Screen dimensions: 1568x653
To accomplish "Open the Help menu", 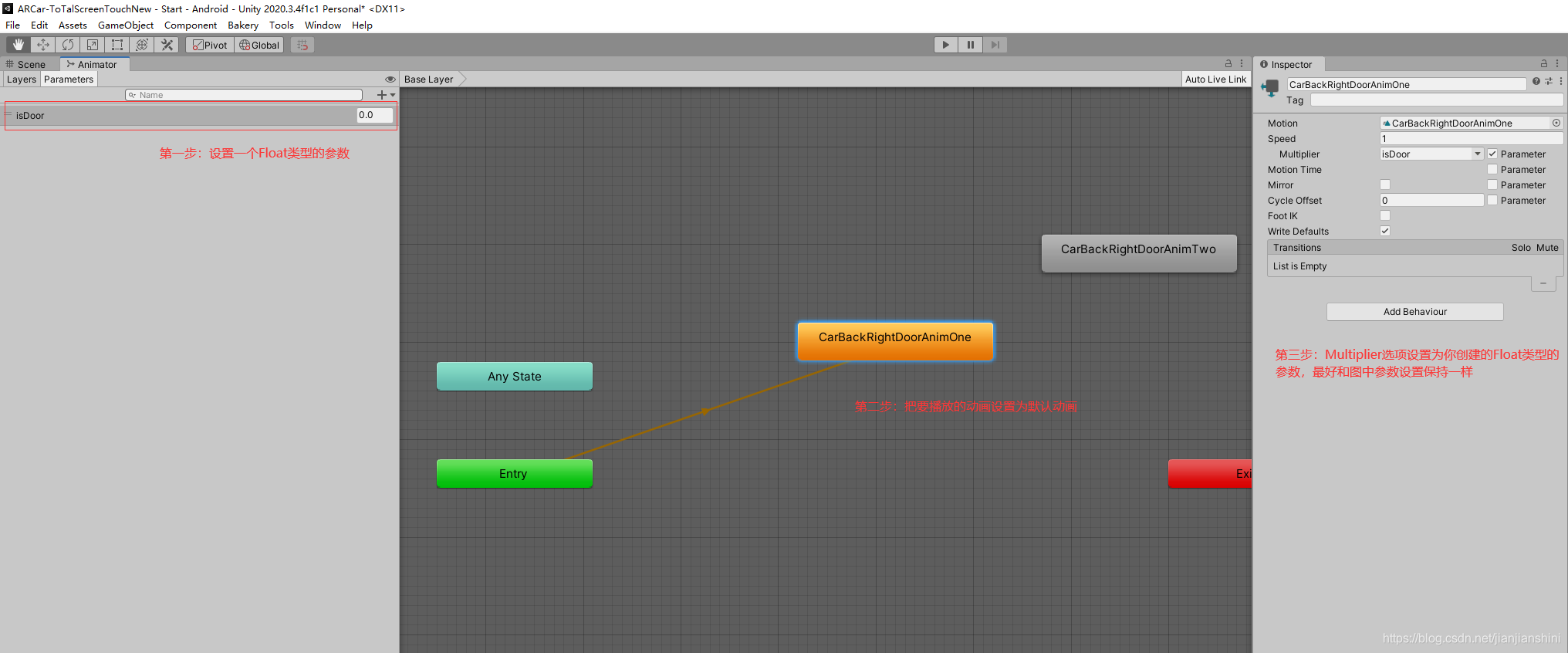I will [362, 25].
